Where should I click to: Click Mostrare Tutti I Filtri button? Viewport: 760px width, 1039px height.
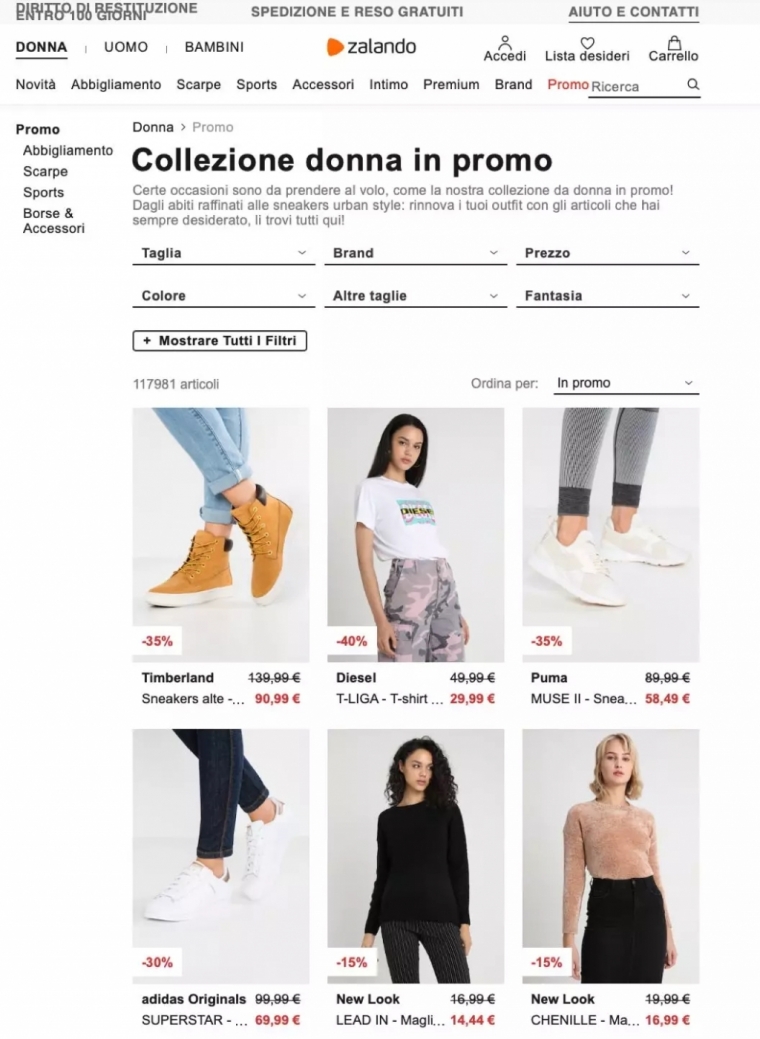pos(220,341)
